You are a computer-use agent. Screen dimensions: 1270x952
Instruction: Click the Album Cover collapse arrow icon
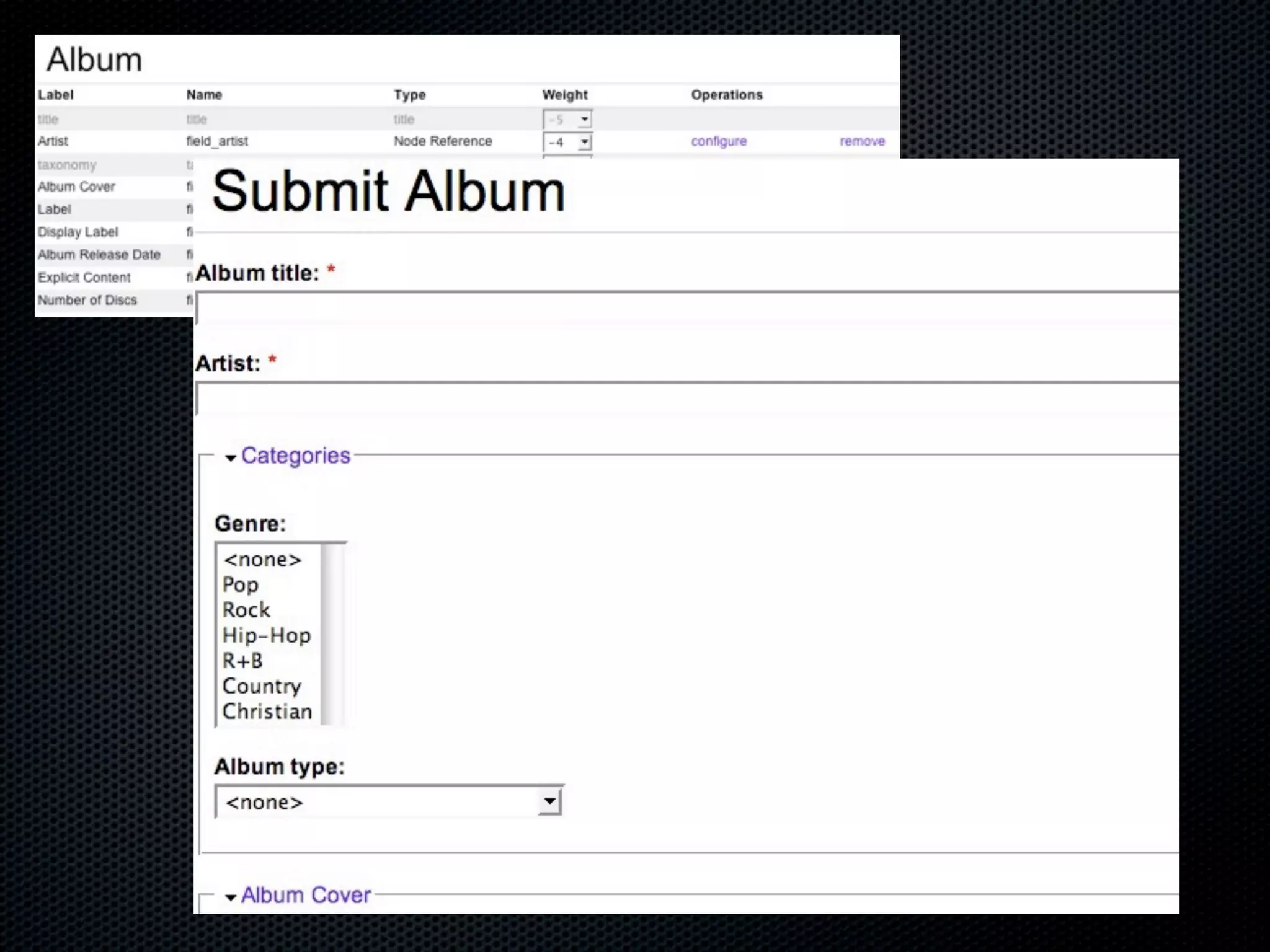point(231,897)
